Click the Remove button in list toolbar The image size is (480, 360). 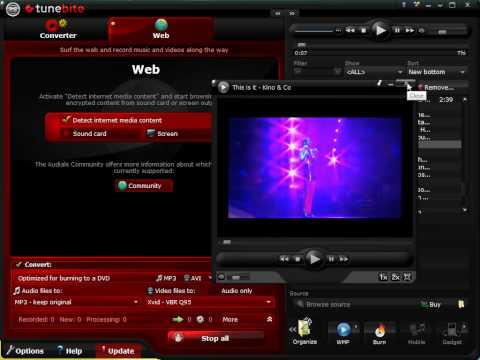(437, 87)
